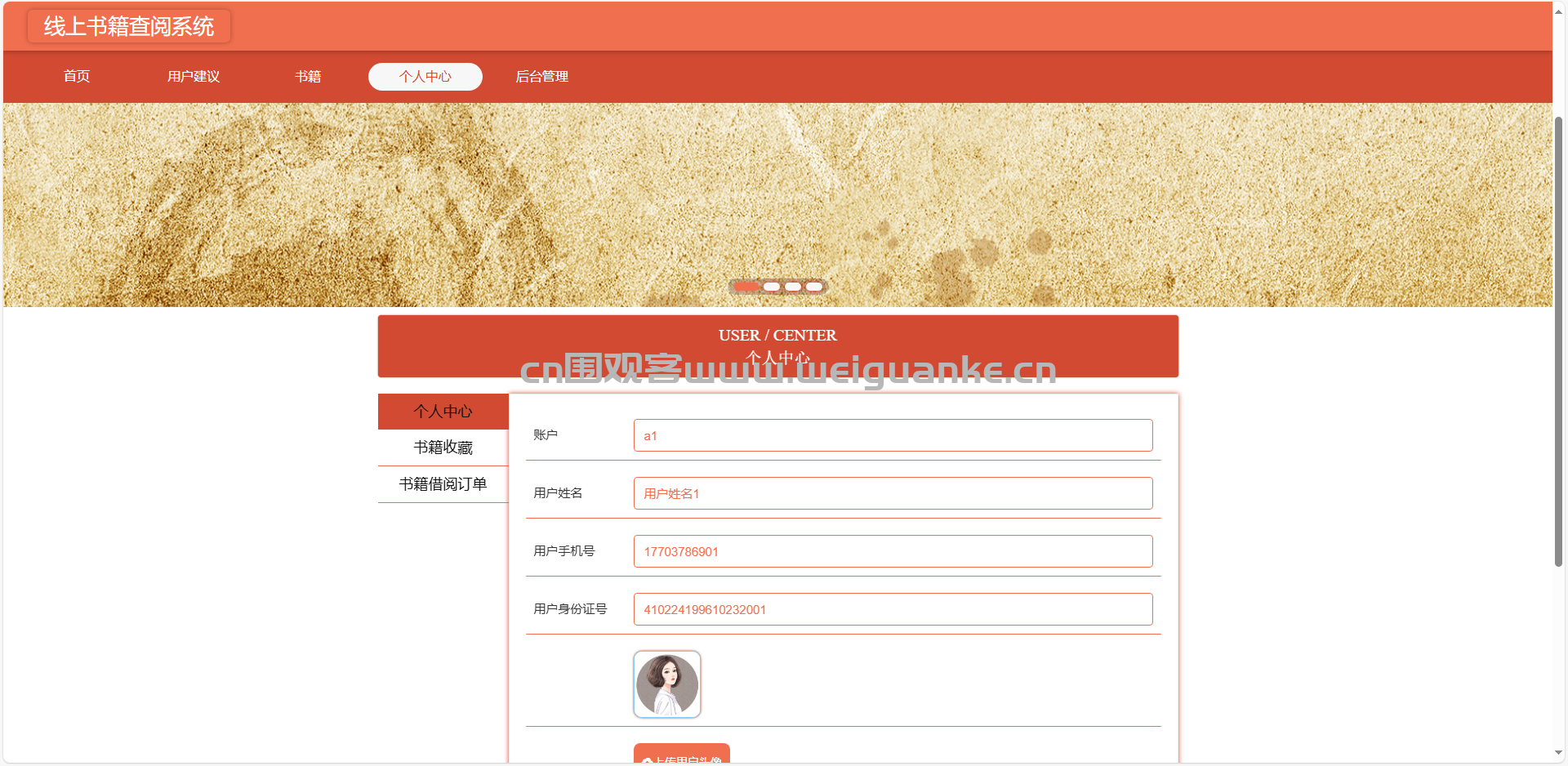Switch to third carousel indicator dot

793,286
